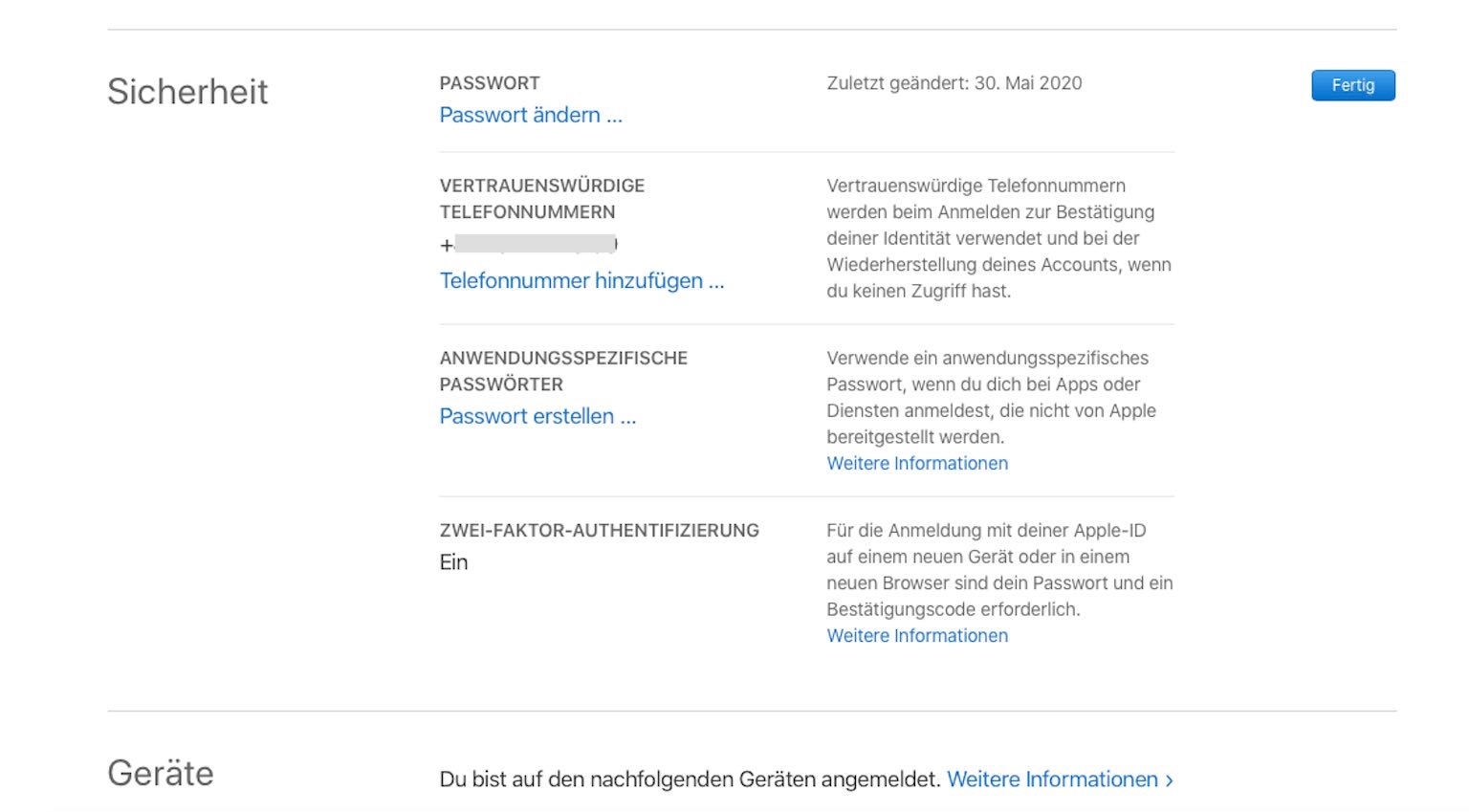Viewport: 1469px width, 812px height.
Task: Click the chevron arrow after Geräte's Weitere Informationen
Action: click(x=1170, y=780)
